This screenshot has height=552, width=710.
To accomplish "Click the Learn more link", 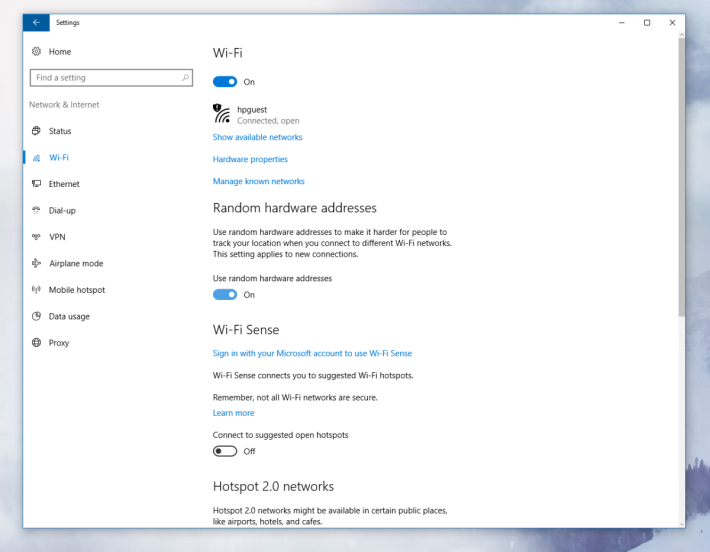I will [234, 413].
